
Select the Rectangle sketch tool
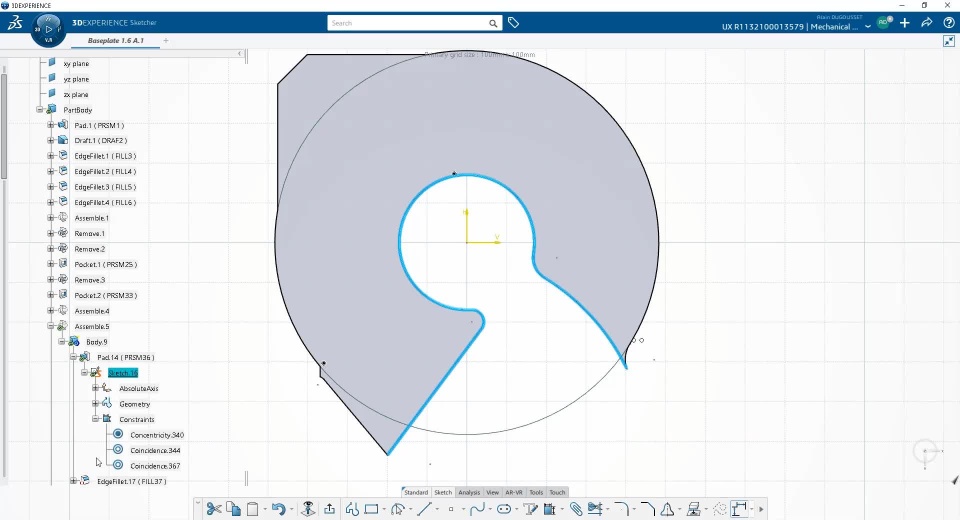tap(371, 509)
